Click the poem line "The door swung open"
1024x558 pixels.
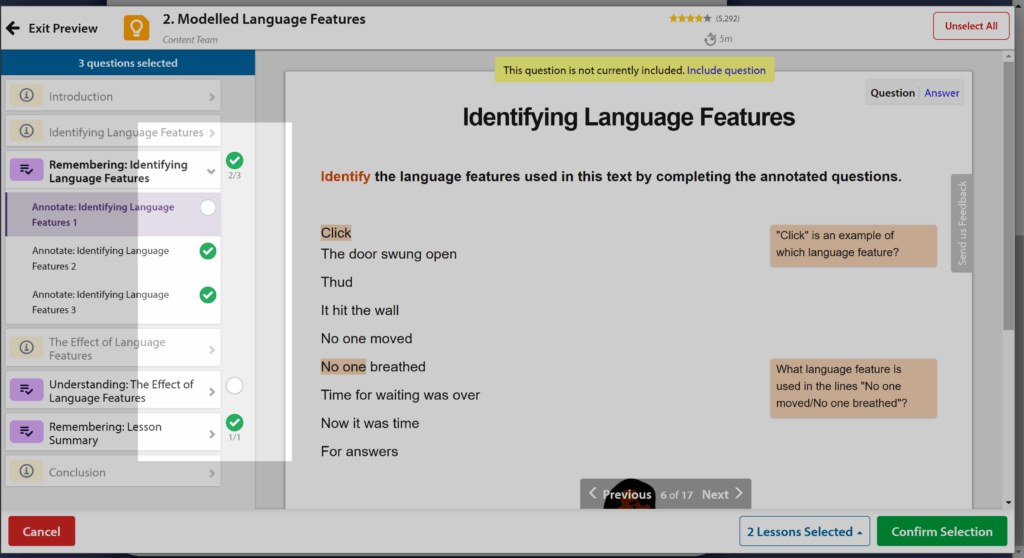[389, 254]
